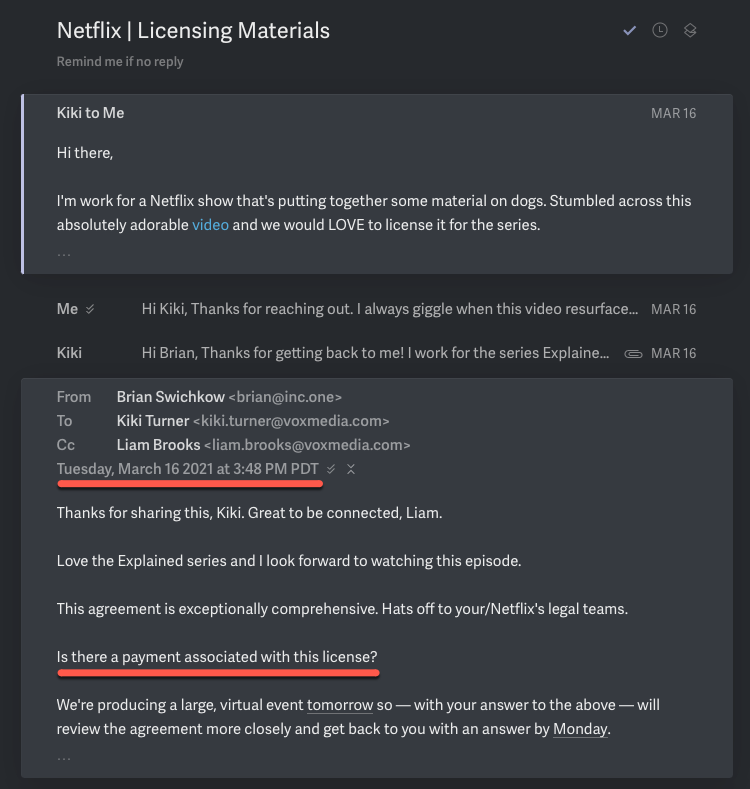Click the 'Kiki to Me' message header

click(91, 113)
